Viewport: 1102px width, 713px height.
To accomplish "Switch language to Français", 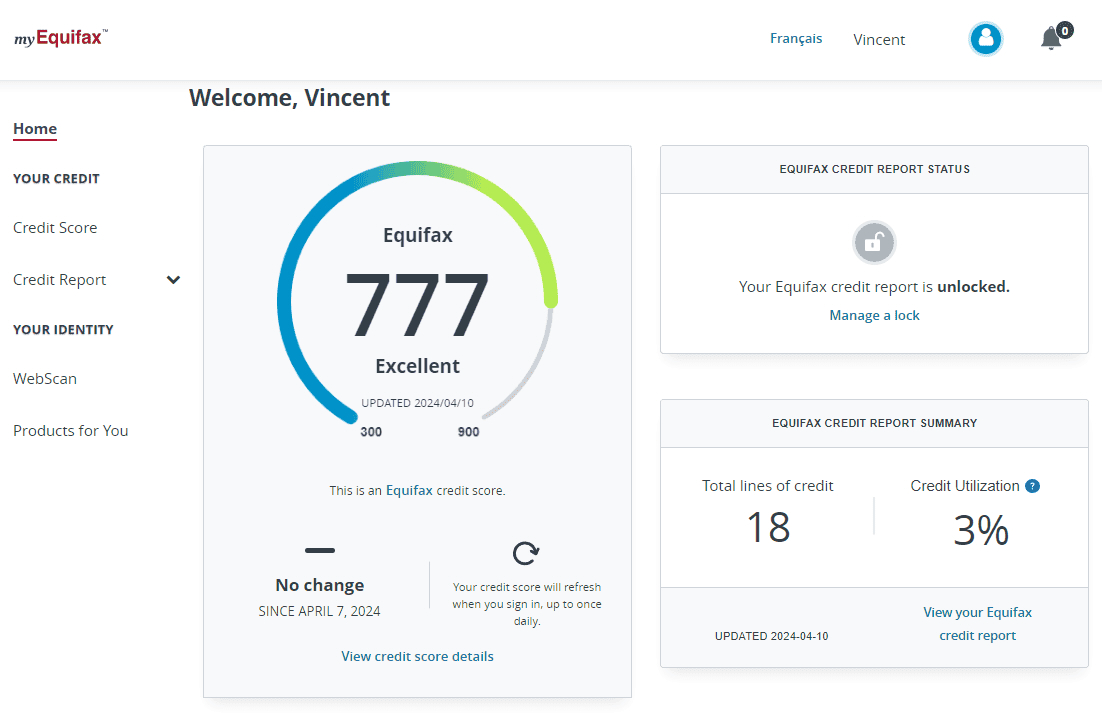I will point(795,37).
